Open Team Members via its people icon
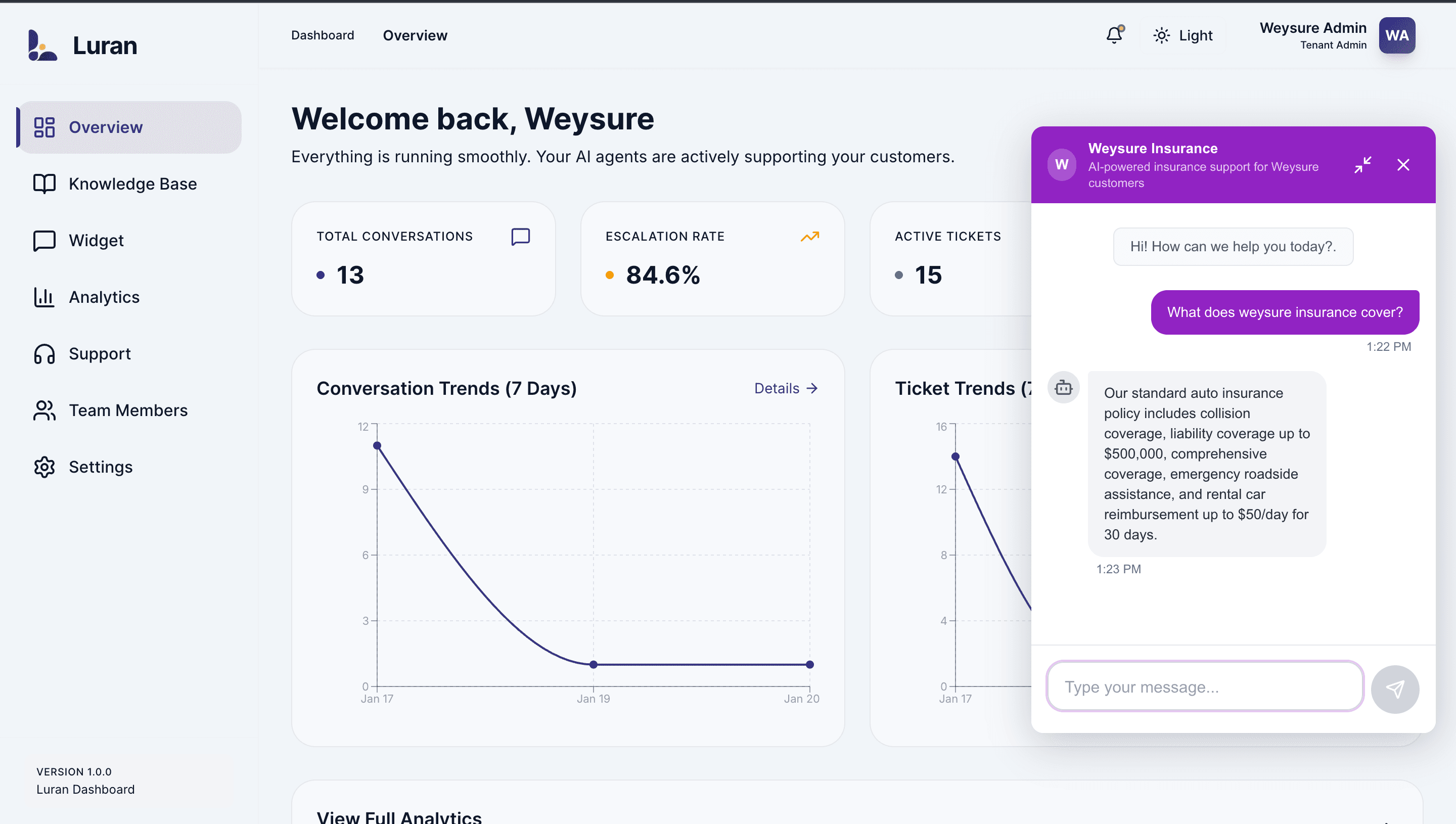Screen dimensions: 1456x824 pos(43,410)
